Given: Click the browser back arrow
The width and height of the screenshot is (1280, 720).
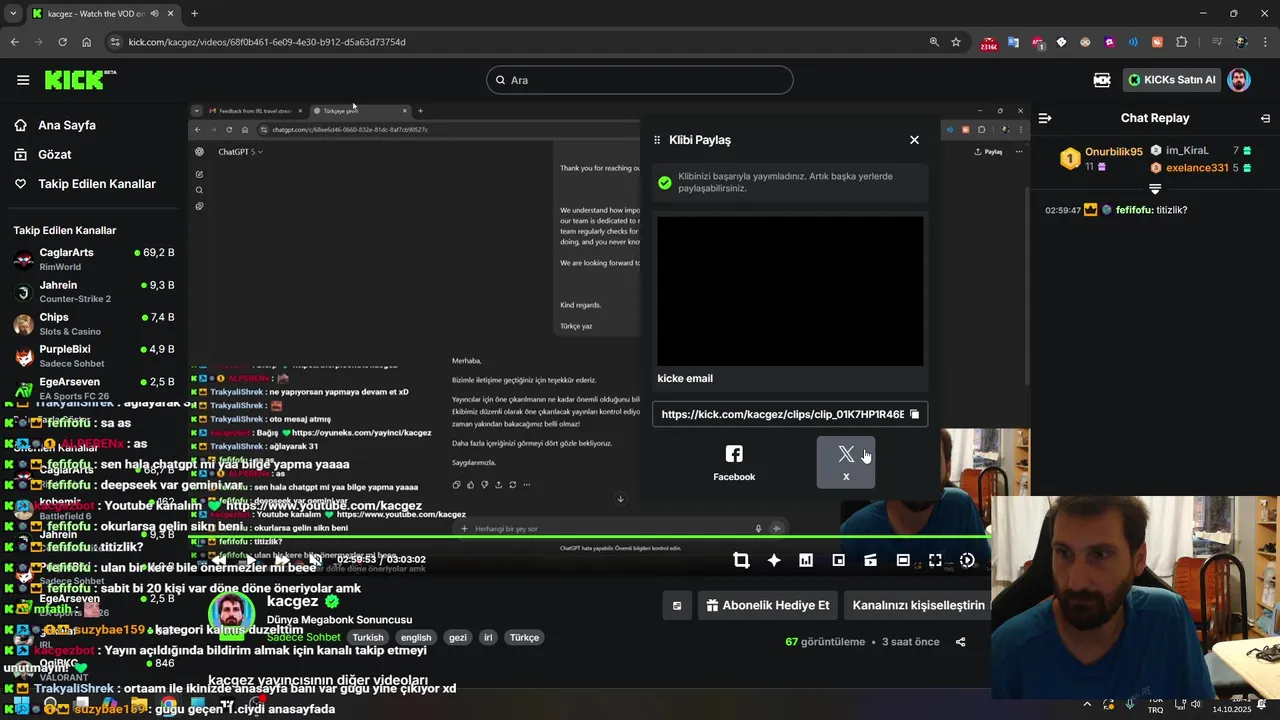Looking at the screenshot, I should pos(14,42).
